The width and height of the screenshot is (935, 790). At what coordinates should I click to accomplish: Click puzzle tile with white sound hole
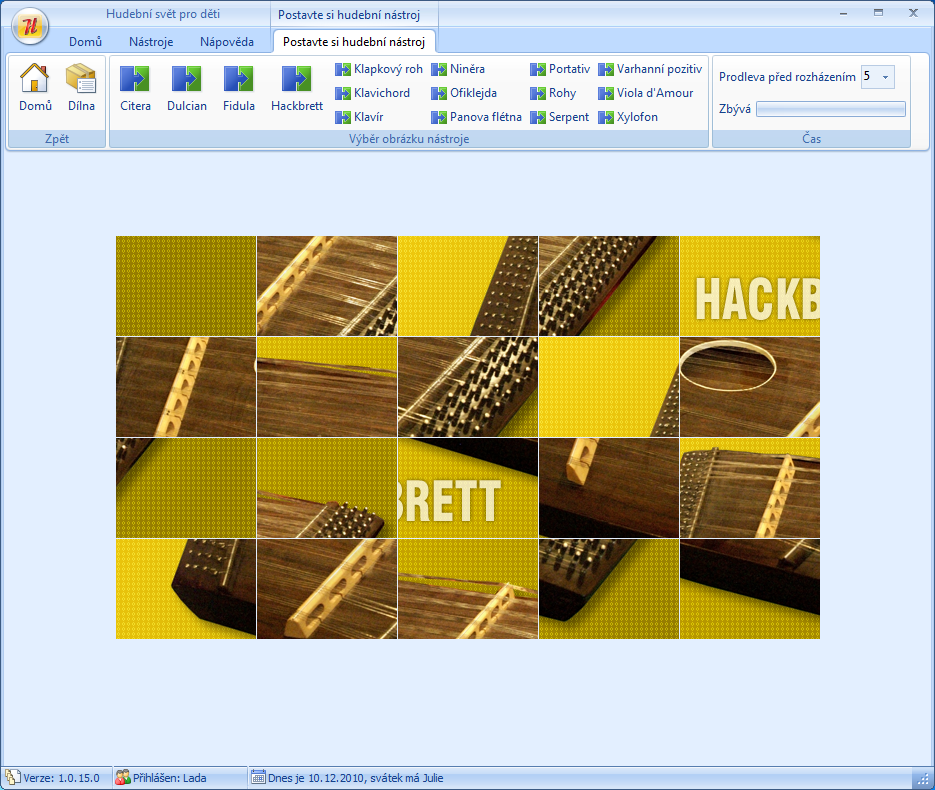pyautogui.click(x=750, y=387)
